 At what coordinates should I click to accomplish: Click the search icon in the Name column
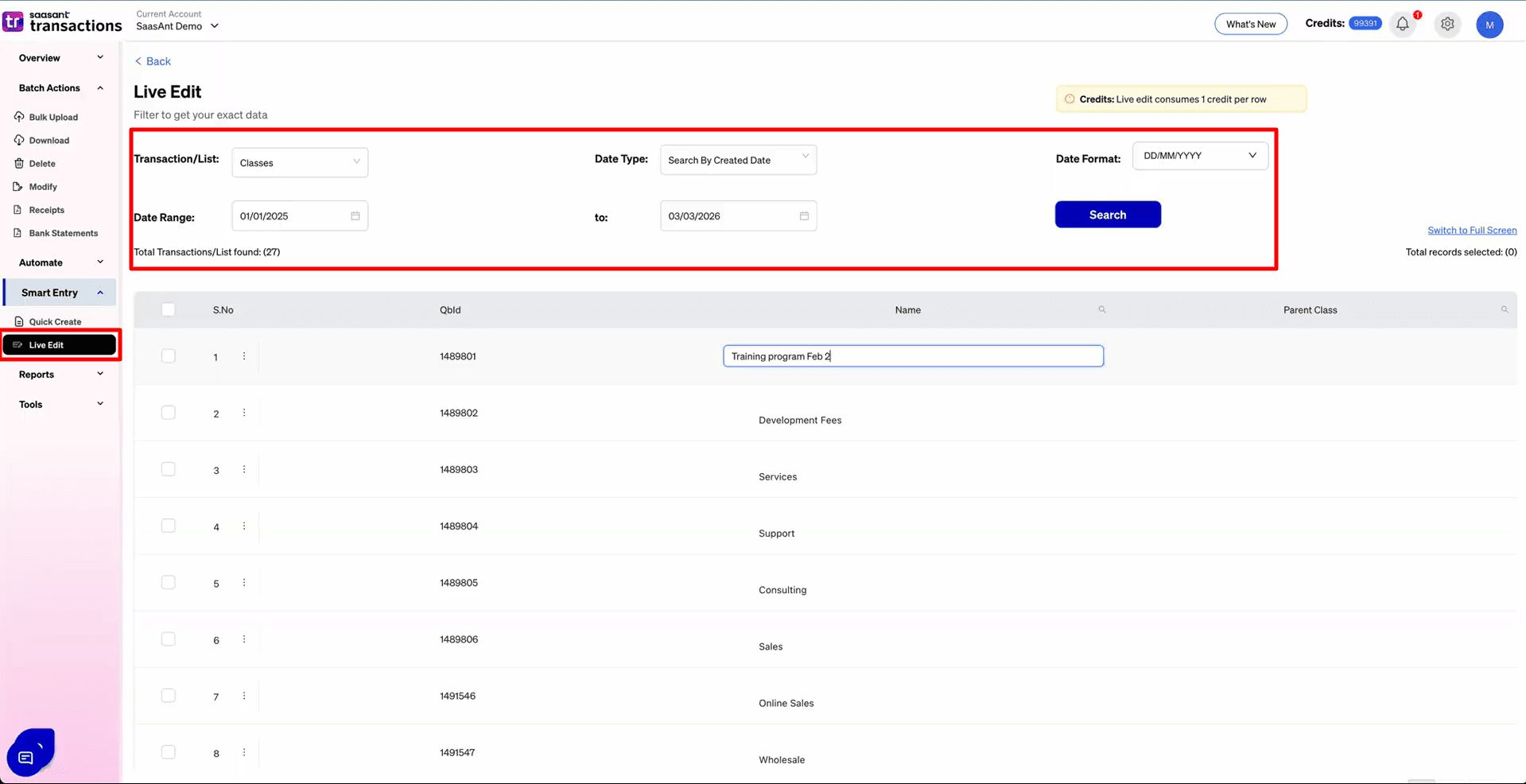(x=1102, y=309)
